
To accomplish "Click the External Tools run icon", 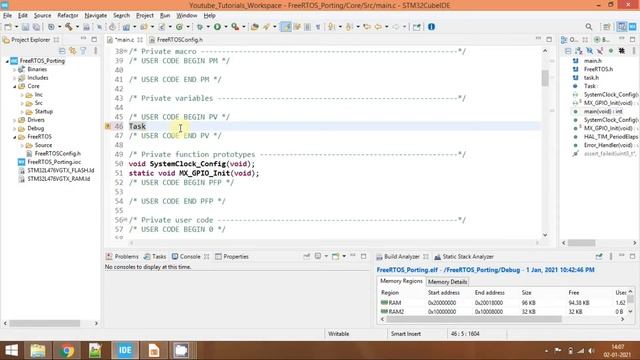I will pos(235,27).
